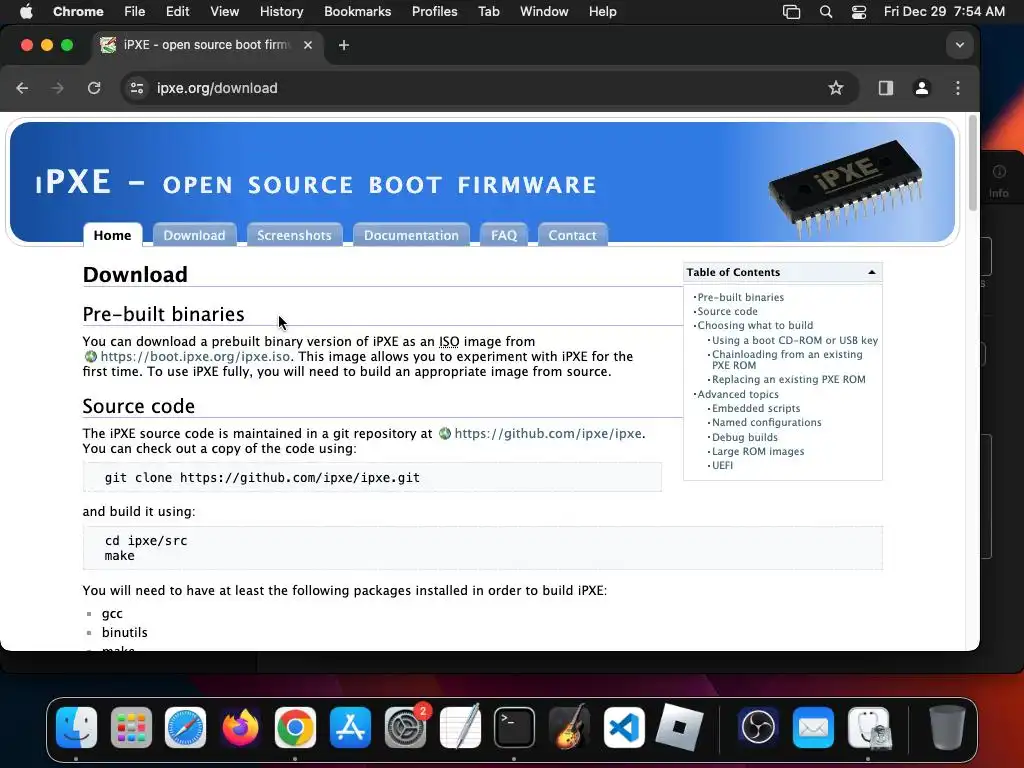The width and height of the screenshot is (1024, 768).
Task: Go to Using a boot CD-ROM or USB key
Action: point(795,340)
